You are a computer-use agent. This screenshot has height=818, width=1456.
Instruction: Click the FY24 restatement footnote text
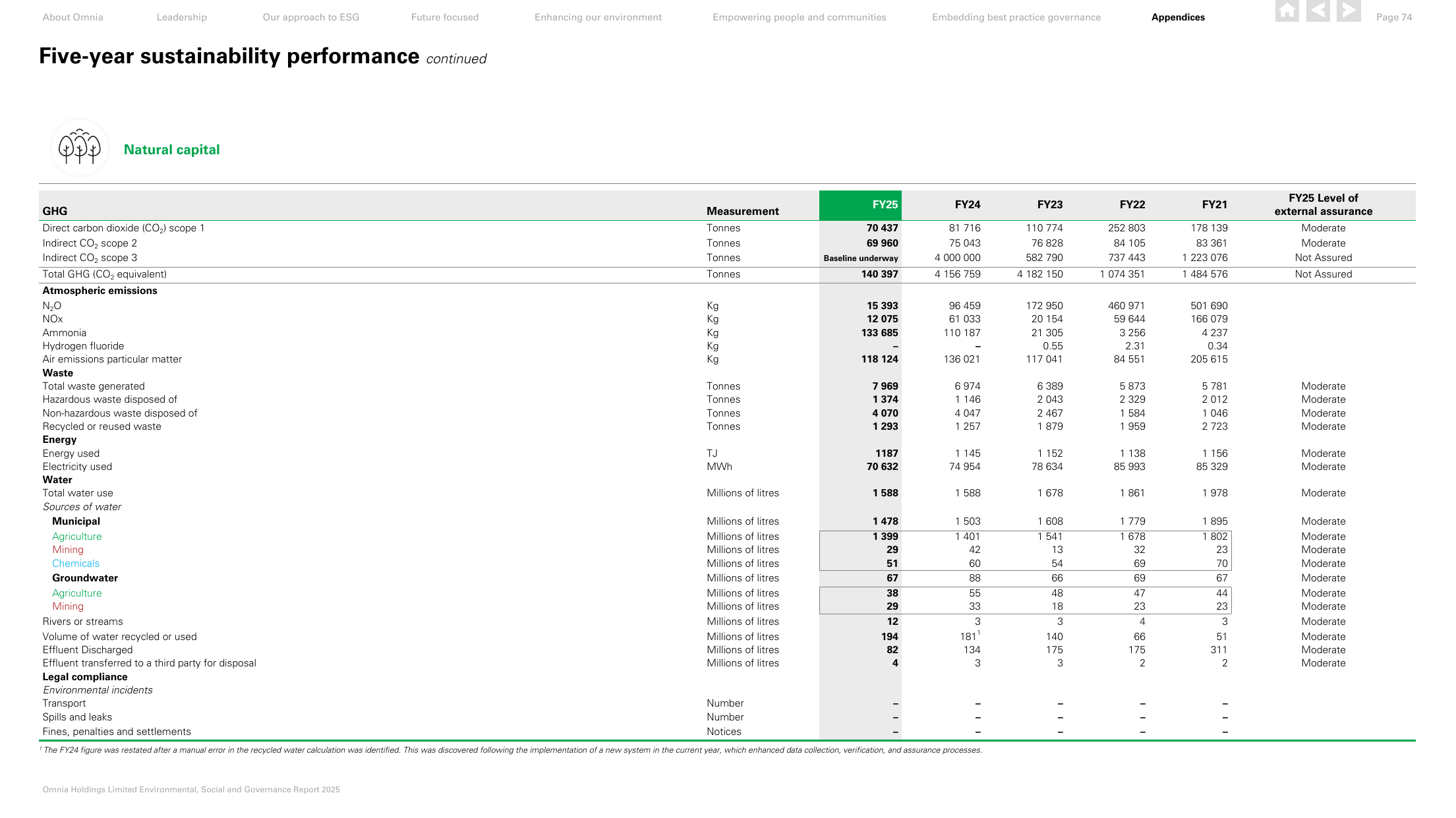coord(511,750)
